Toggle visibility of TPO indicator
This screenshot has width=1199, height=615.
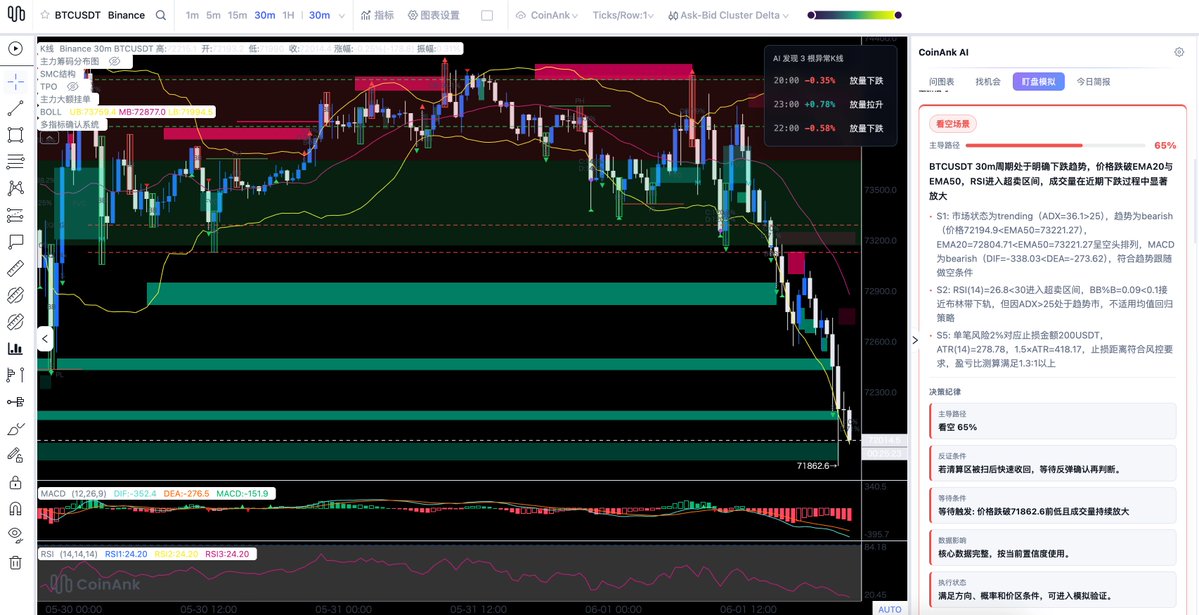(73, 86)
